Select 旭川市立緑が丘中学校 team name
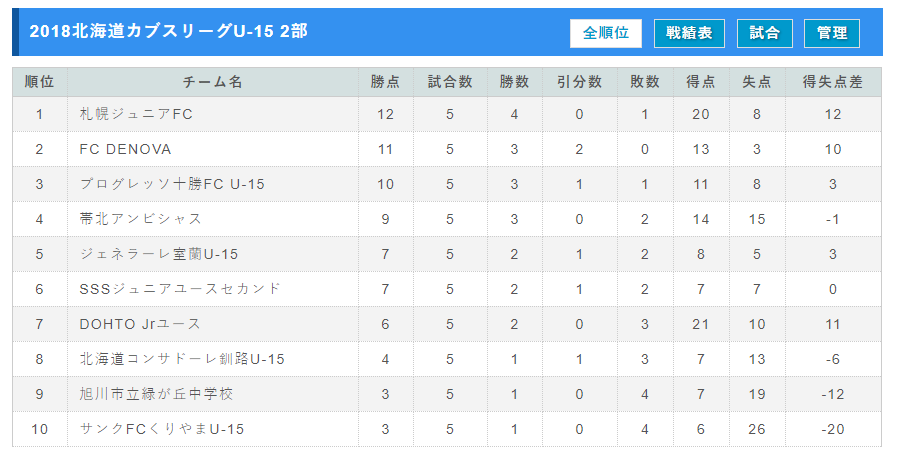Screen dimensions: 897x458 [x=156, y=394]
